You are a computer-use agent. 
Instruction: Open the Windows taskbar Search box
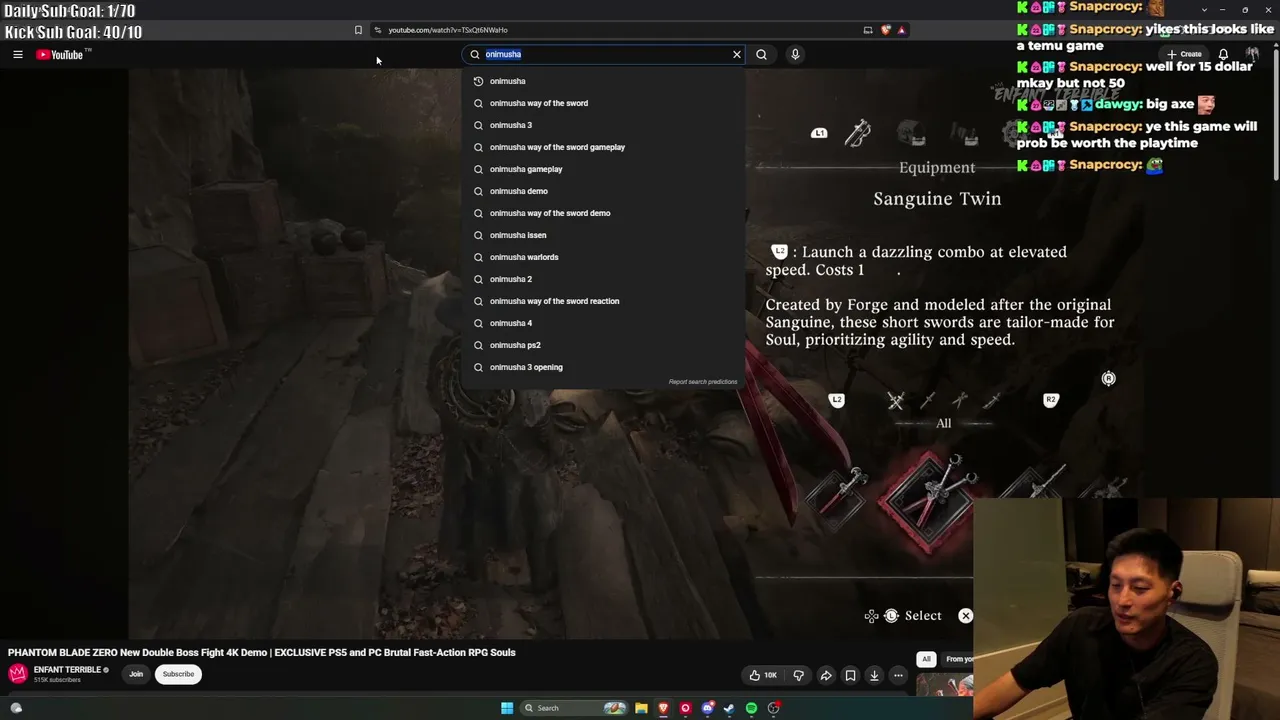coord(574,708)
